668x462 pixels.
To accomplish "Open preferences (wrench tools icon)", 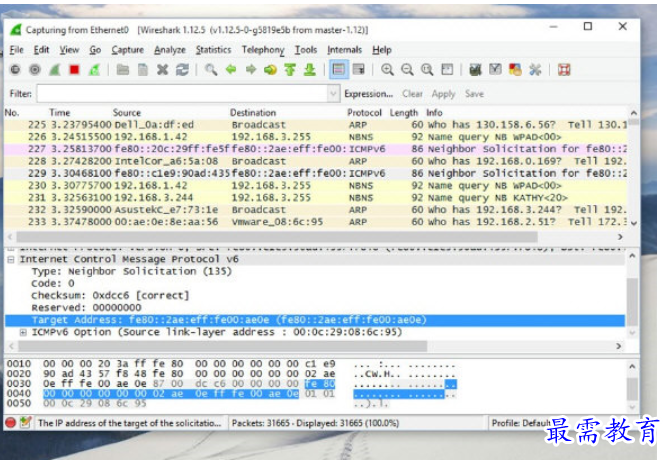I will pos(535,69).
